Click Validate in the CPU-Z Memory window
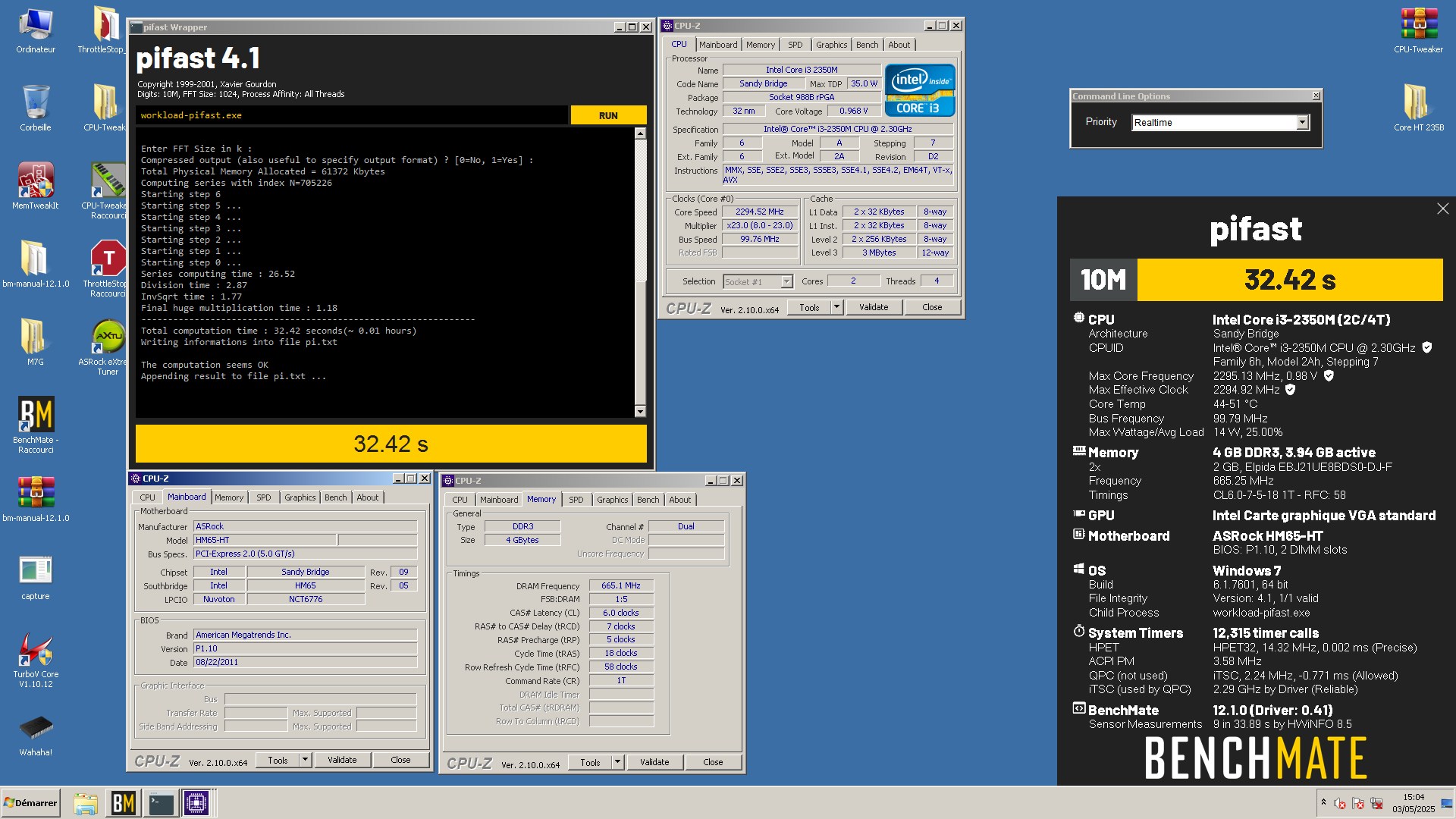 [654, 762]
